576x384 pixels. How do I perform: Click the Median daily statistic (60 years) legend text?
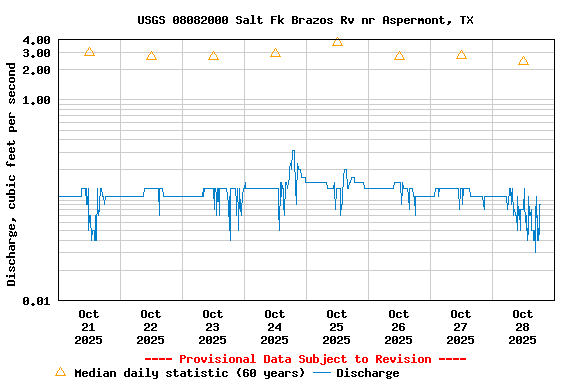(190, 373)
